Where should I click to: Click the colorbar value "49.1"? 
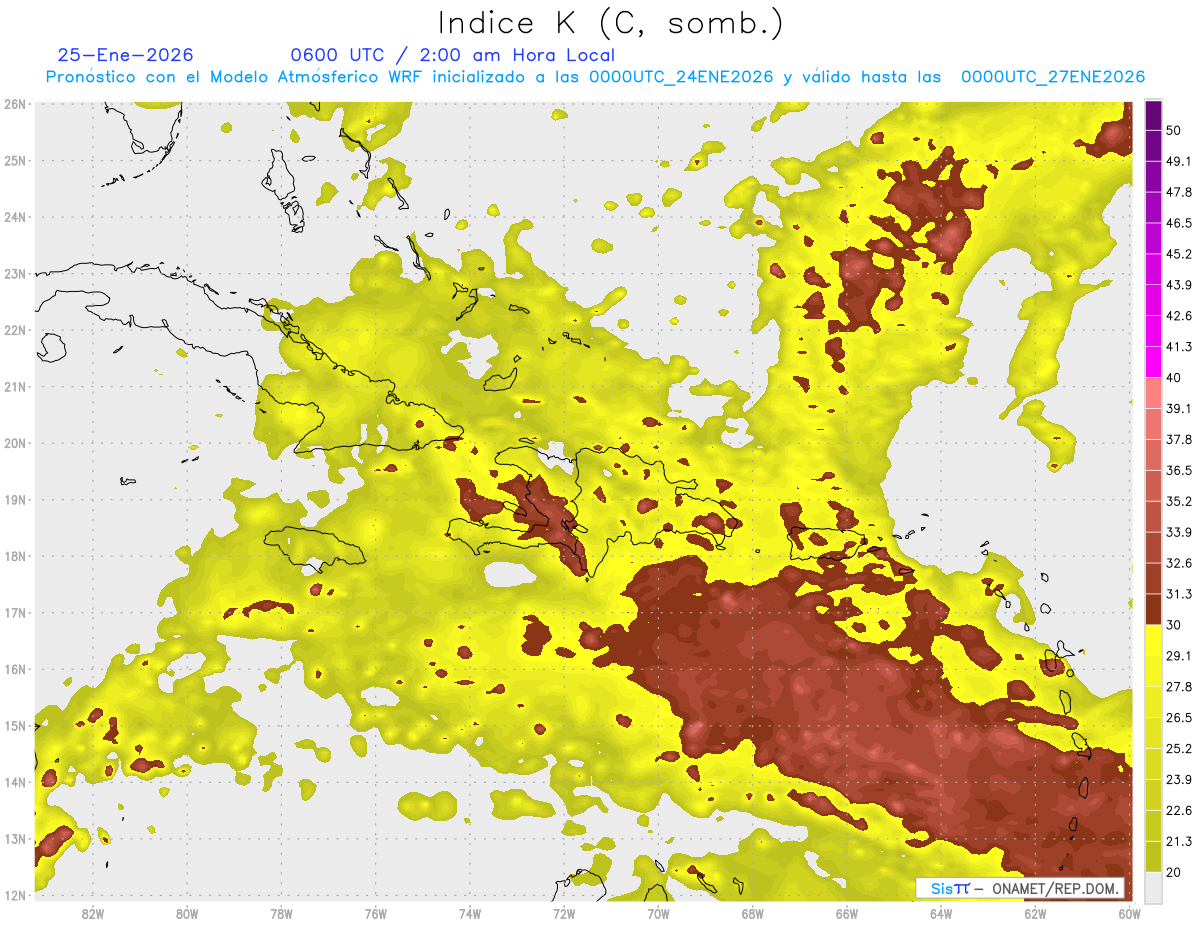coord(1179,161)
